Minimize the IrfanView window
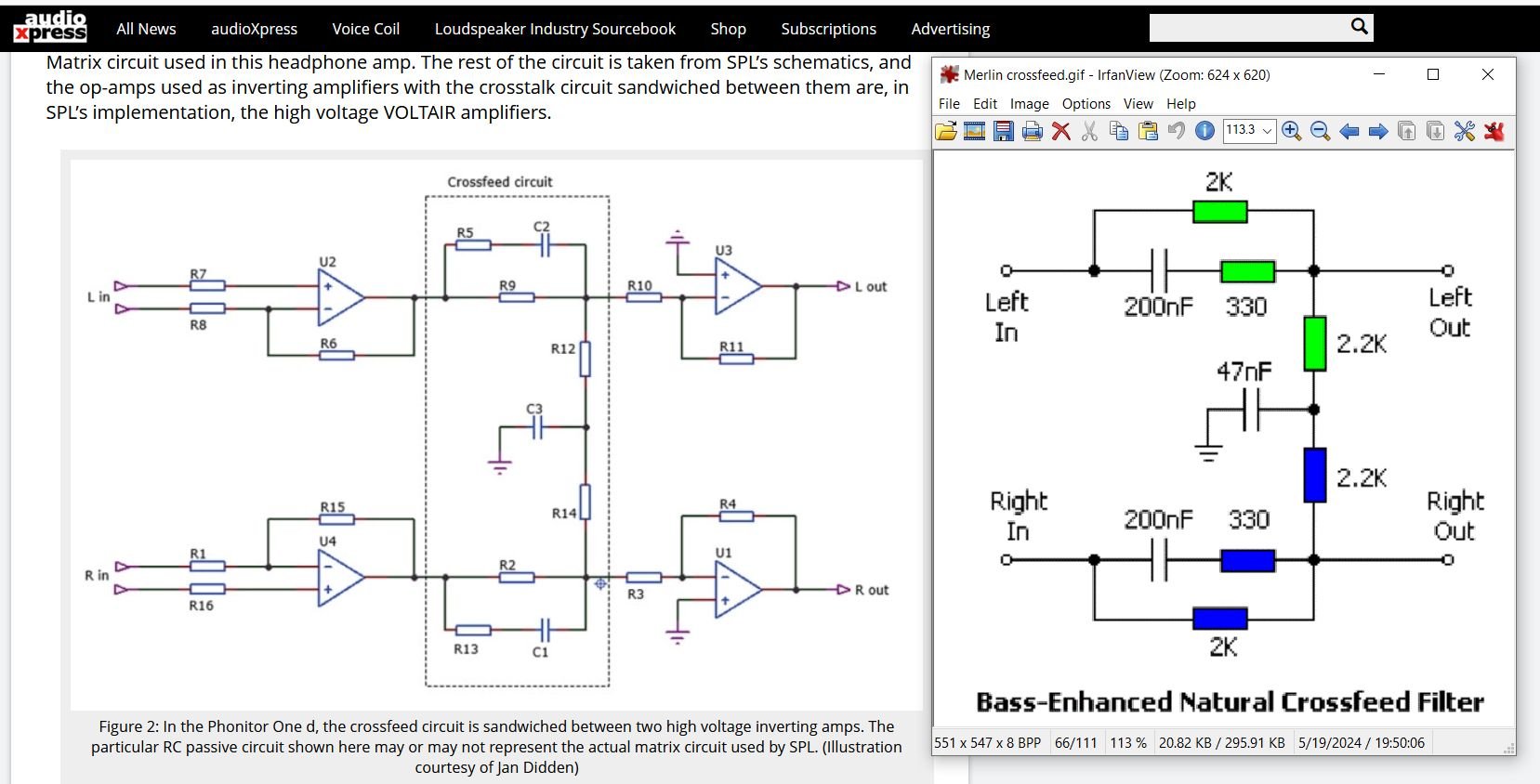Screen dimensions: 1540x784 tap(1379, 74)
